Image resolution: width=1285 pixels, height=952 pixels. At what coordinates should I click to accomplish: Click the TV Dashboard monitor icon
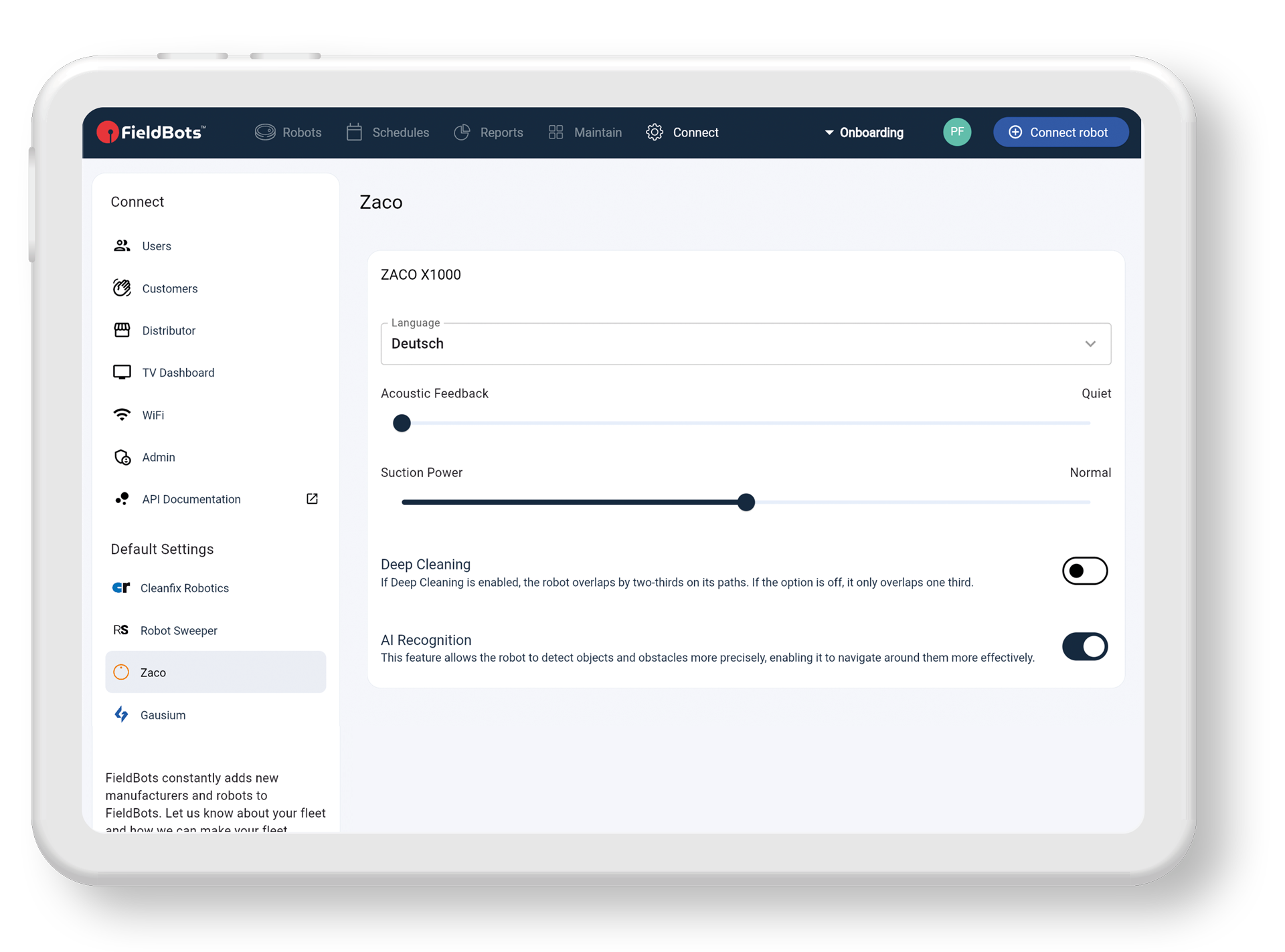[x=122, y=373]
